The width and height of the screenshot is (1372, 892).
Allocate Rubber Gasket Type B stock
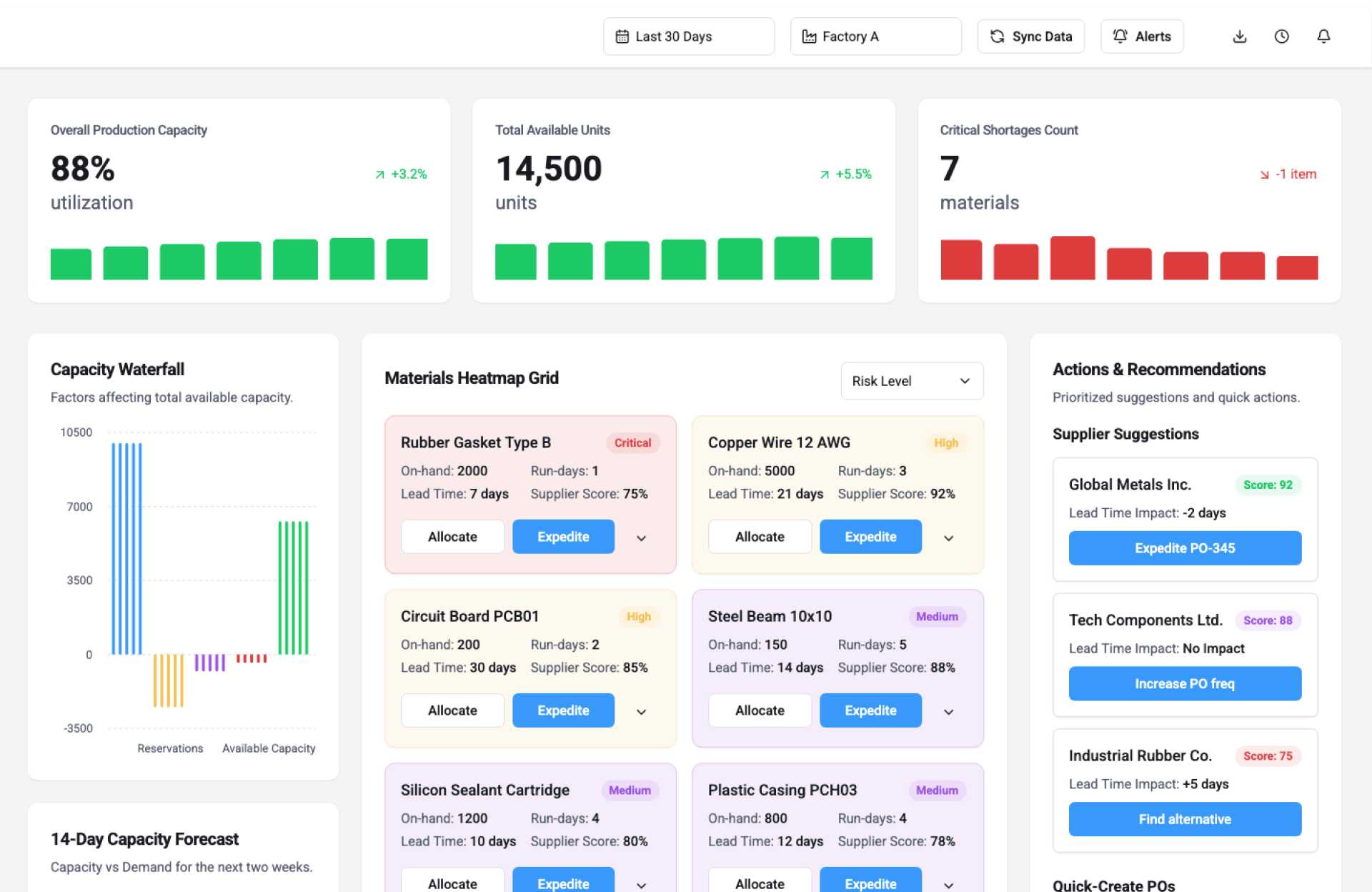tap(452, 537)
